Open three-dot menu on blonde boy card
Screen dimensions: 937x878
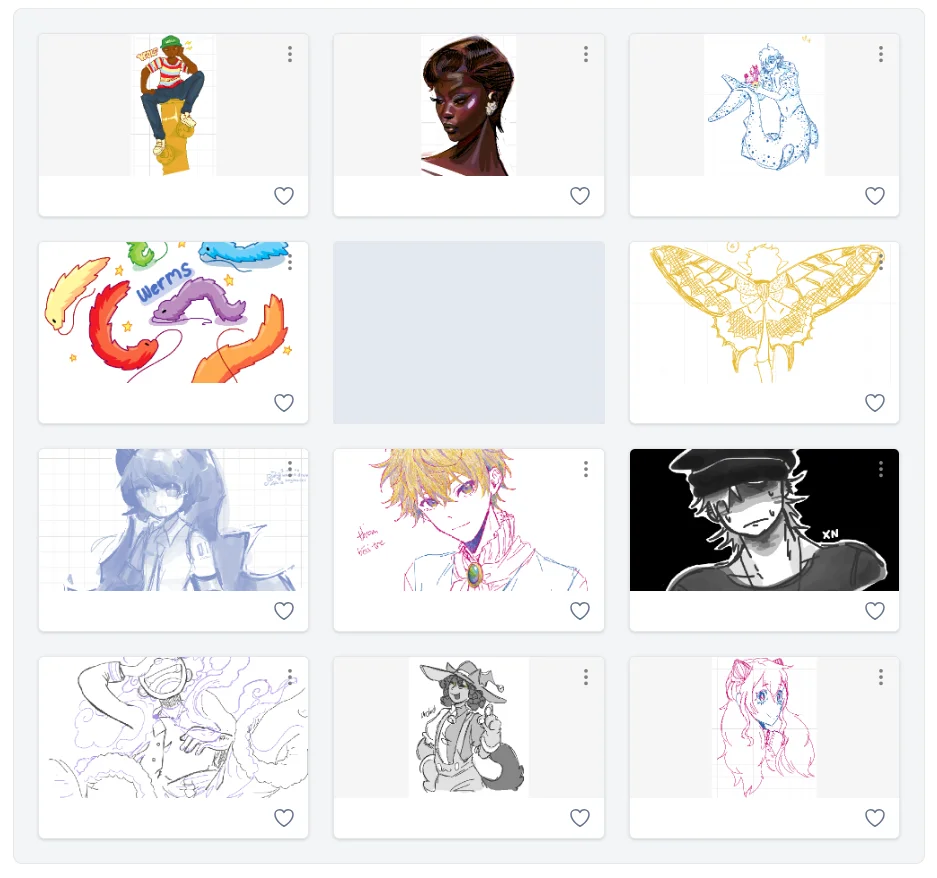click(x=586, y=469)
